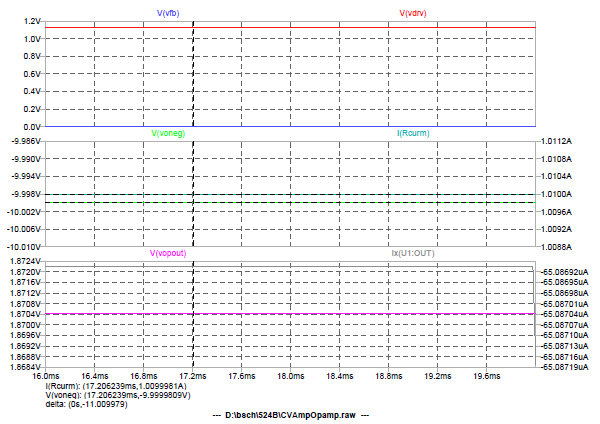Click the 1.8684V left axis label
The width and height of the screenshot is (600, 424).
27,367
